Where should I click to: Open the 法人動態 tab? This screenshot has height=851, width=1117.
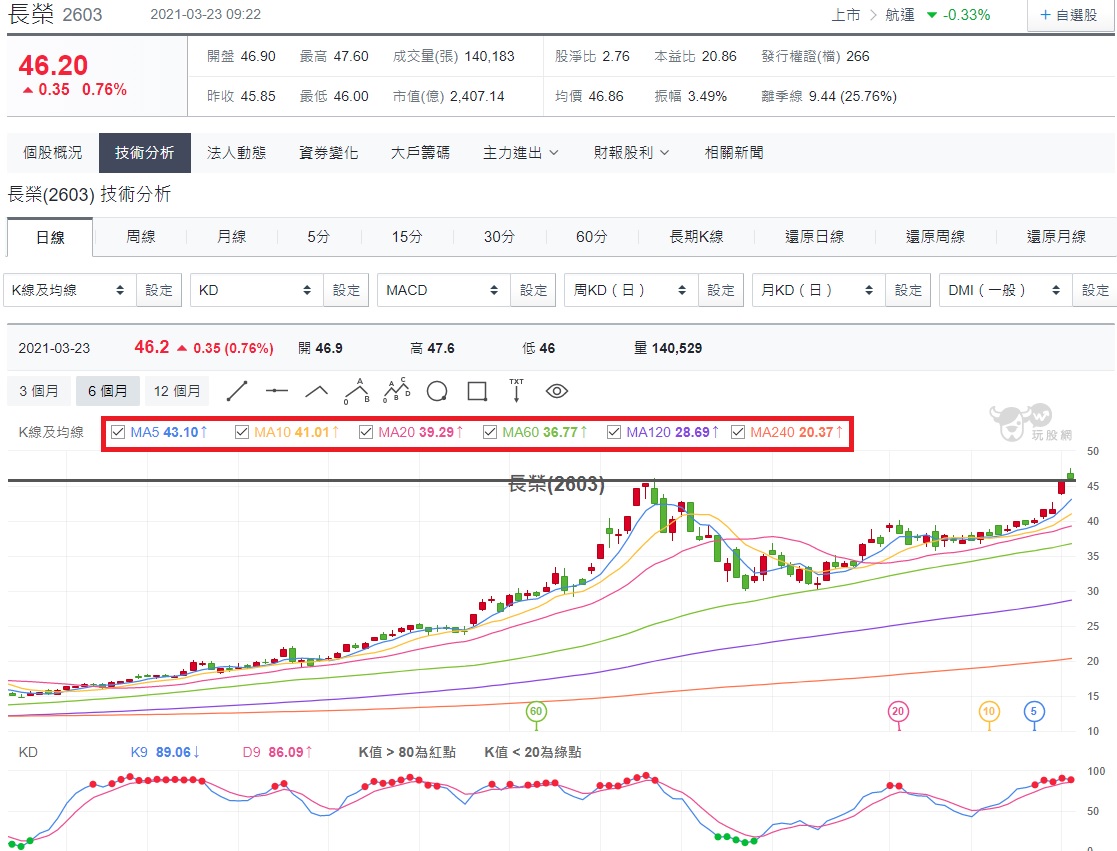click(x=237, y=152)
